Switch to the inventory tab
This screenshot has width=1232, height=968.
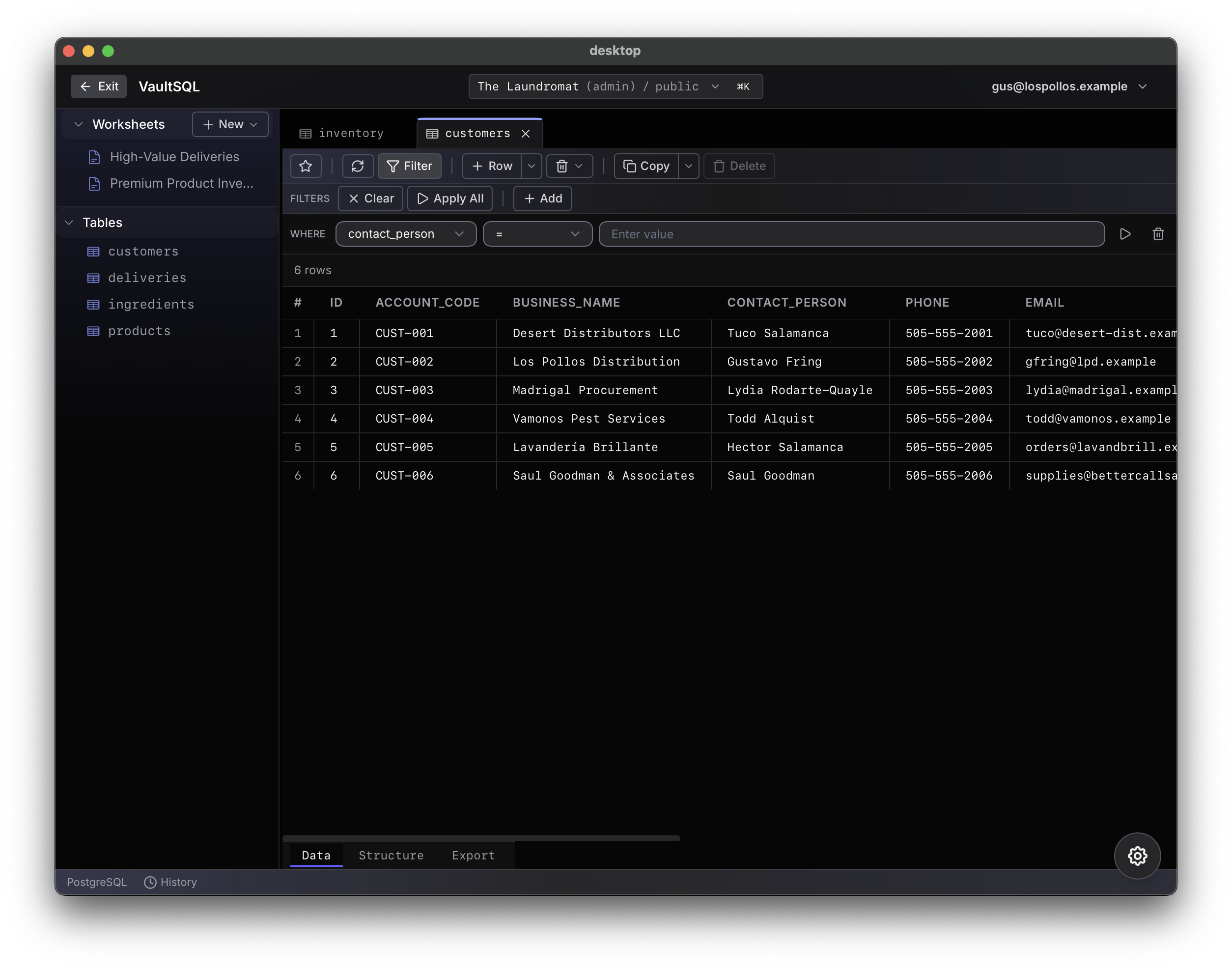[342, 133]
